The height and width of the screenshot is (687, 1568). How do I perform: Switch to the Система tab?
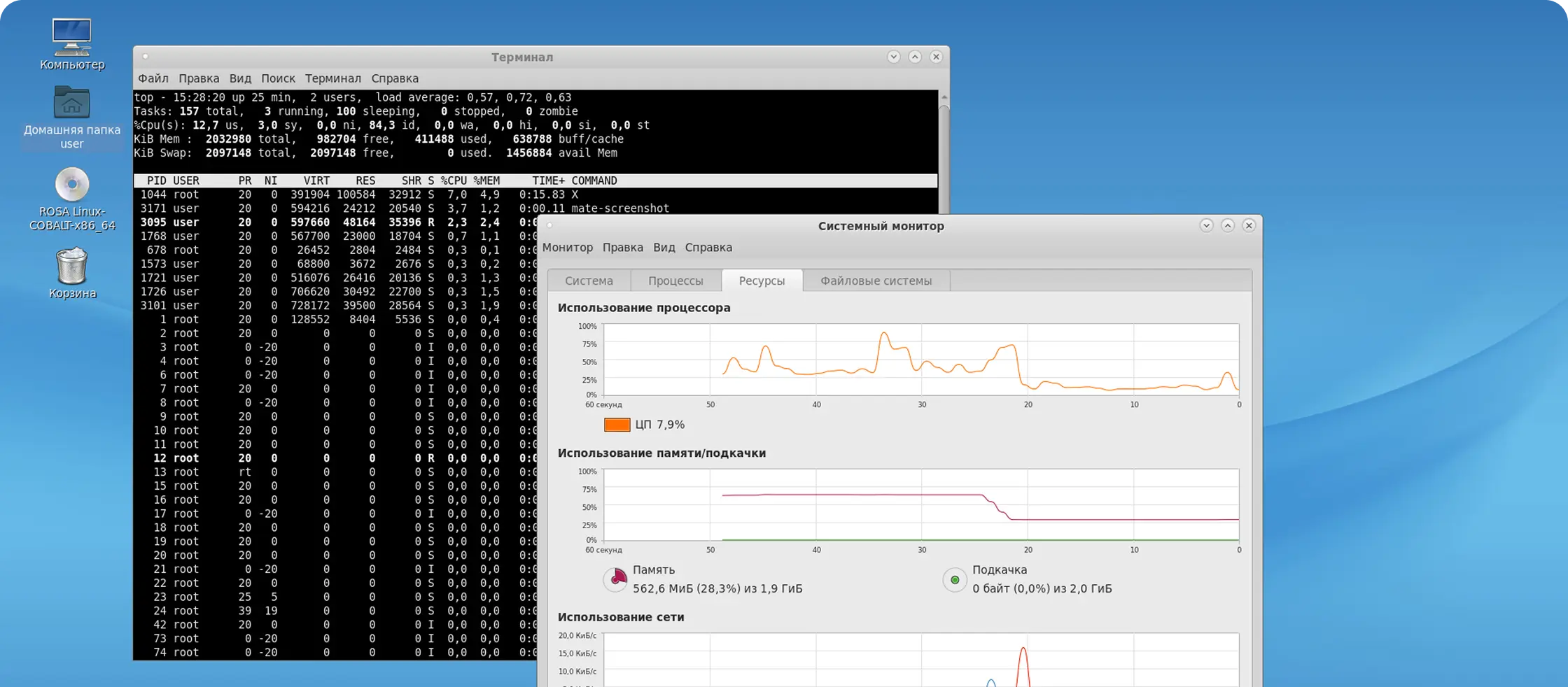pos(589,281)
